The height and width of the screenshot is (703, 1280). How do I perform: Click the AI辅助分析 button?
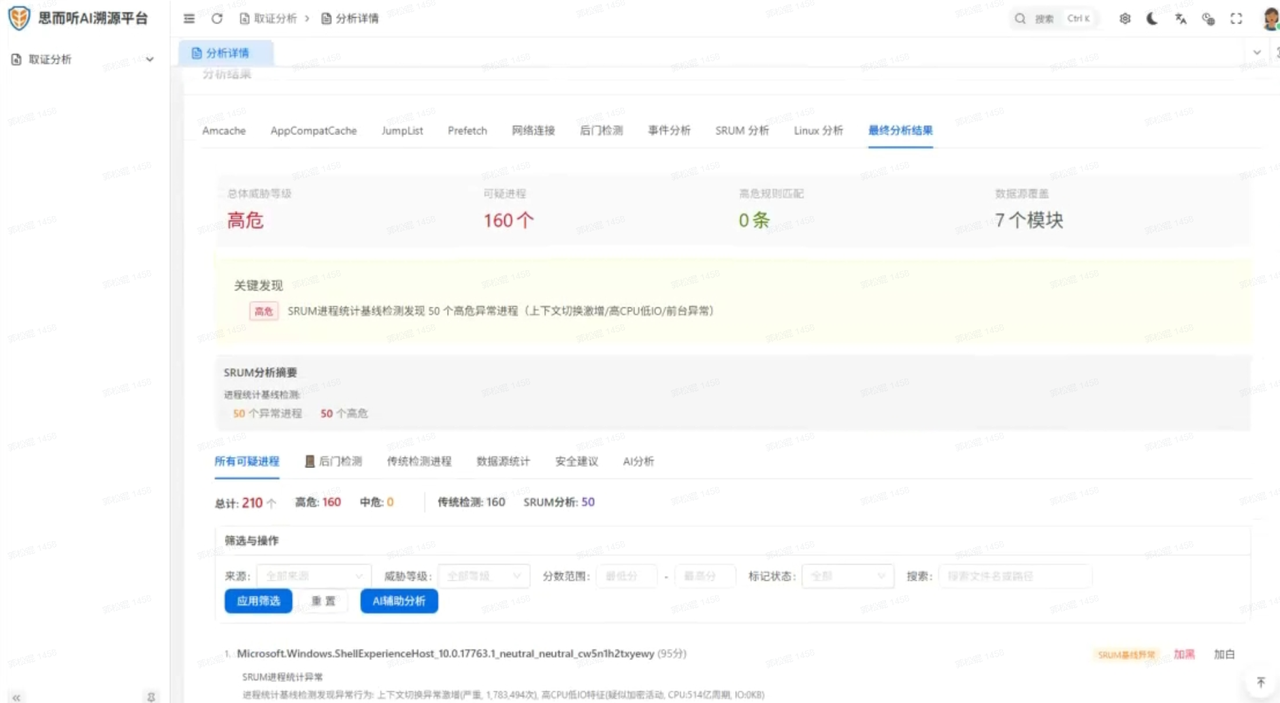pyautogui.click(x=399, y=601)
